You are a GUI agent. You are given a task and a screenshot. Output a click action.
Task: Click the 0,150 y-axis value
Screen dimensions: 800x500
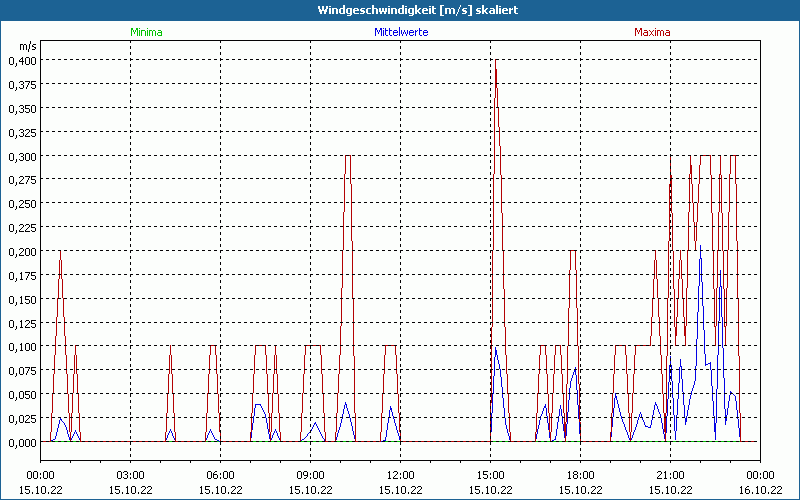(x=22, y=299)
